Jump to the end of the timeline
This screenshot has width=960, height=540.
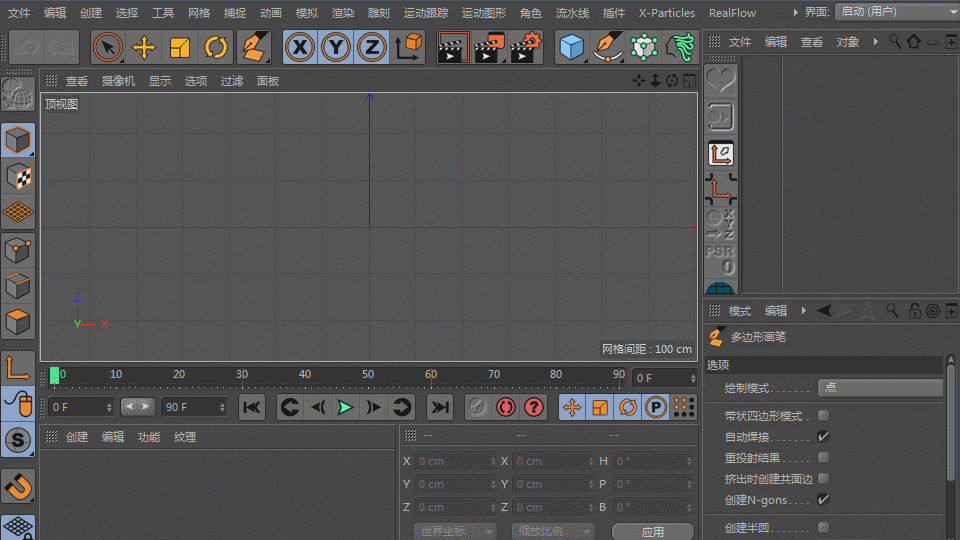(x=439, y=407)
